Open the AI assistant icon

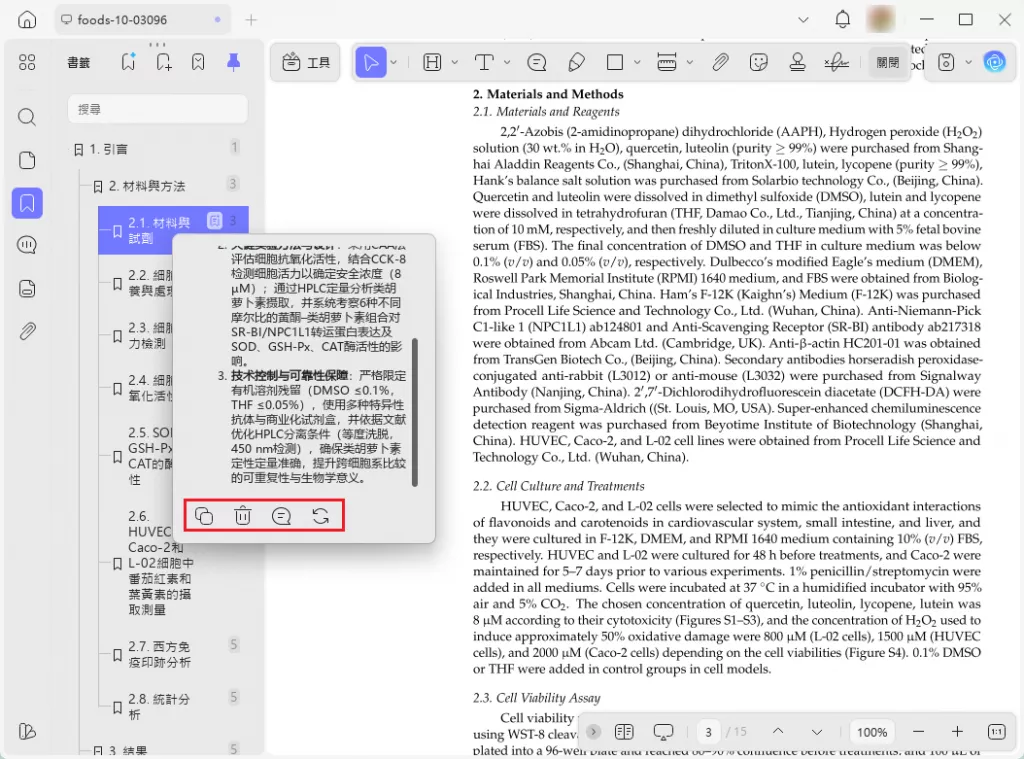(995, 62)
